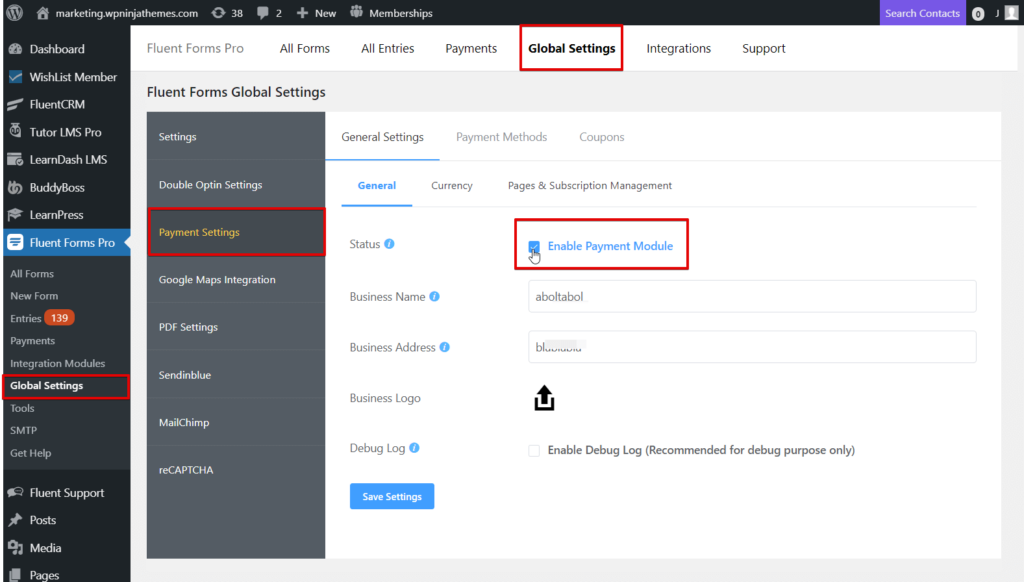This screenshot has height=582, width=1024.
Task: Click the WordPress logo icon
Action: pos(14,12)
